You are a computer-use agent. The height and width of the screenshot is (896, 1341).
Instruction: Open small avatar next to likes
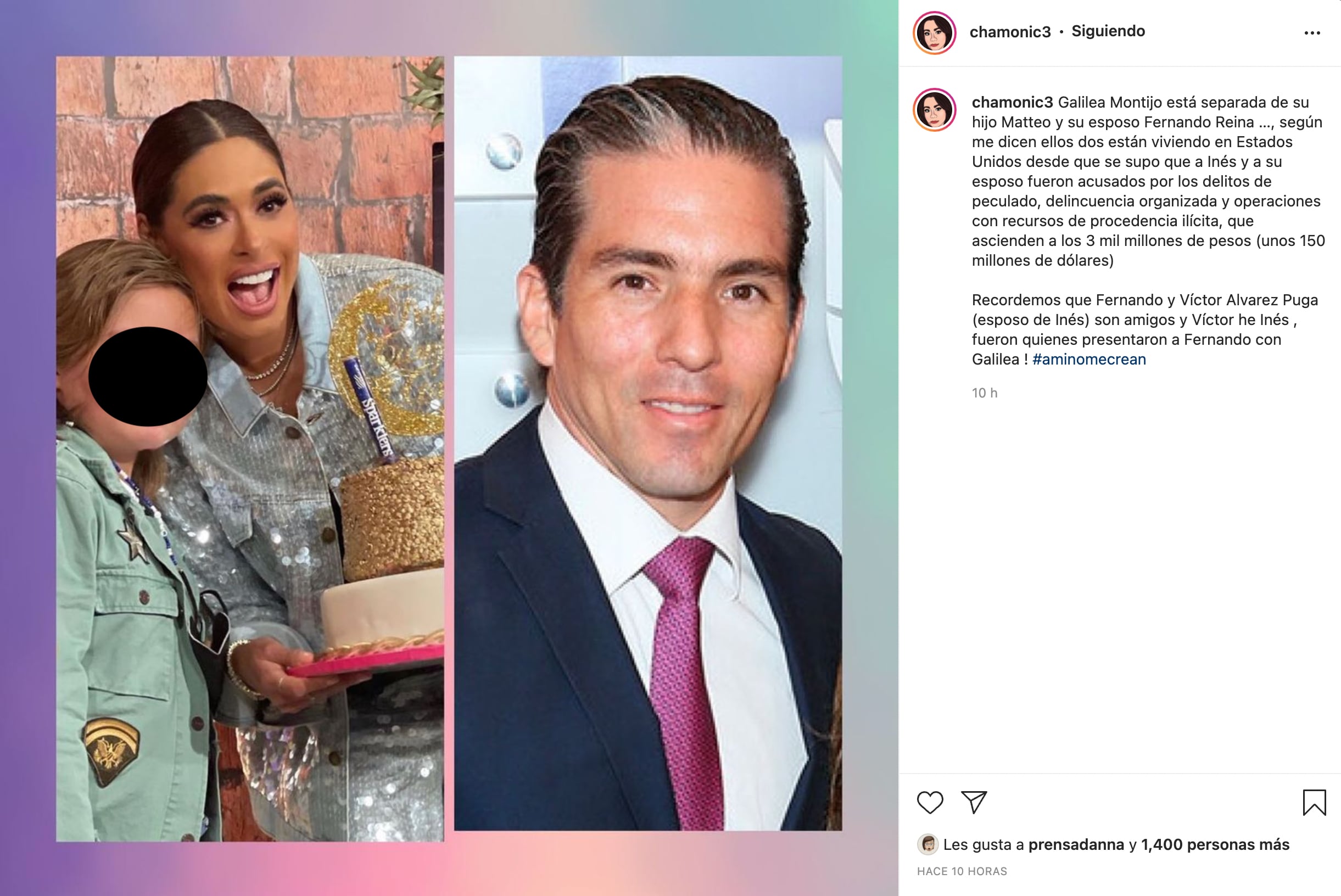(x=927, y=844)
